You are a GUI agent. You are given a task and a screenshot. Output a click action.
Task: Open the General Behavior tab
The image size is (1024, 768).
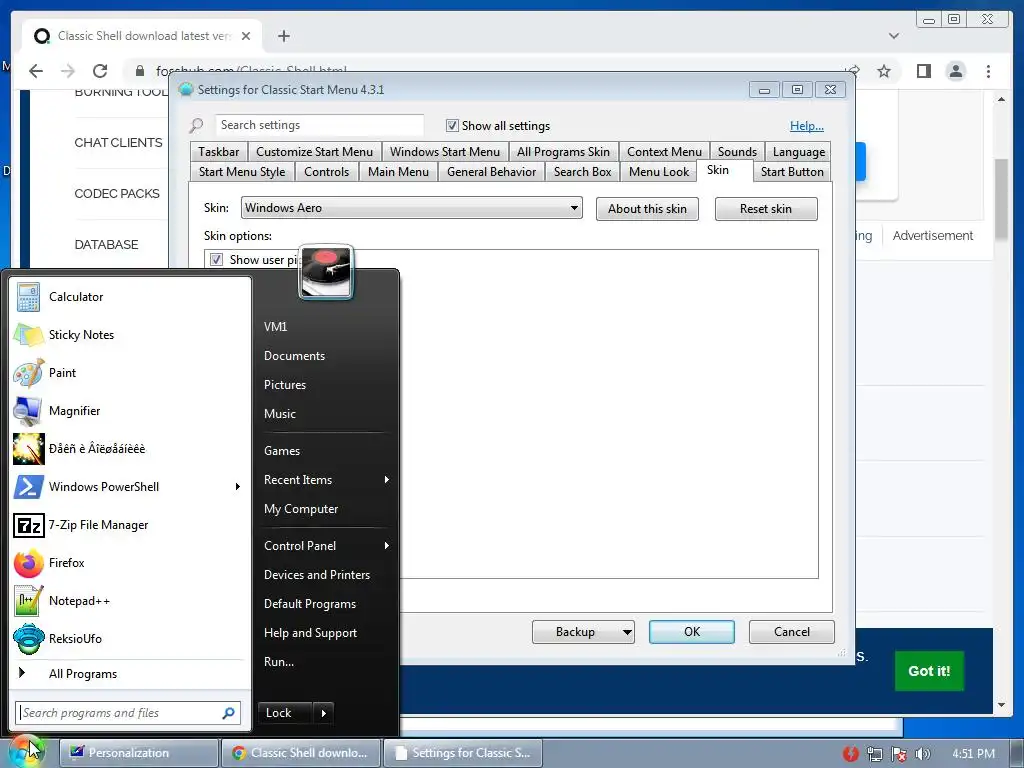491,172
